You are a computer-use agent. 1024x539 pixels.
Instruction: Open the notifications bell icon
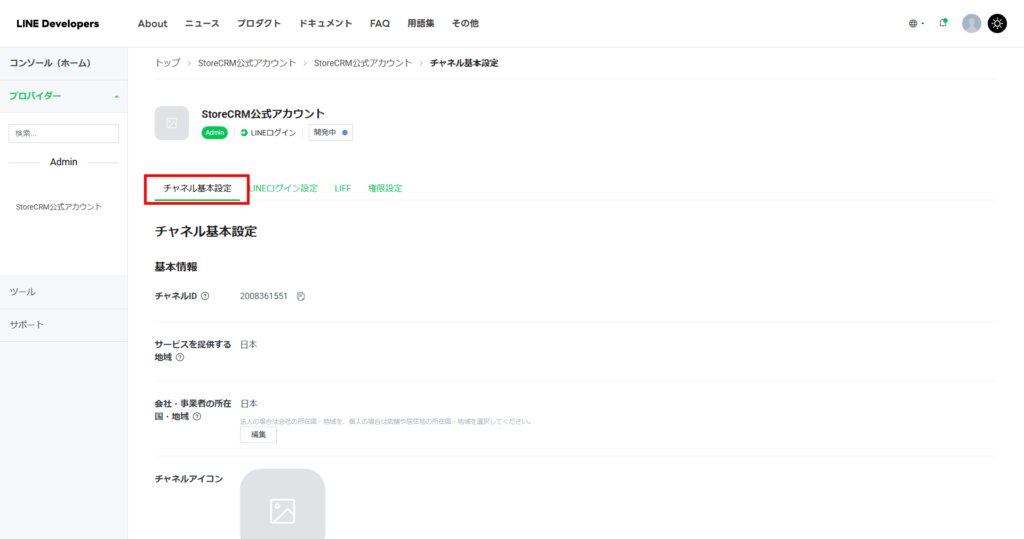(943, 23)
